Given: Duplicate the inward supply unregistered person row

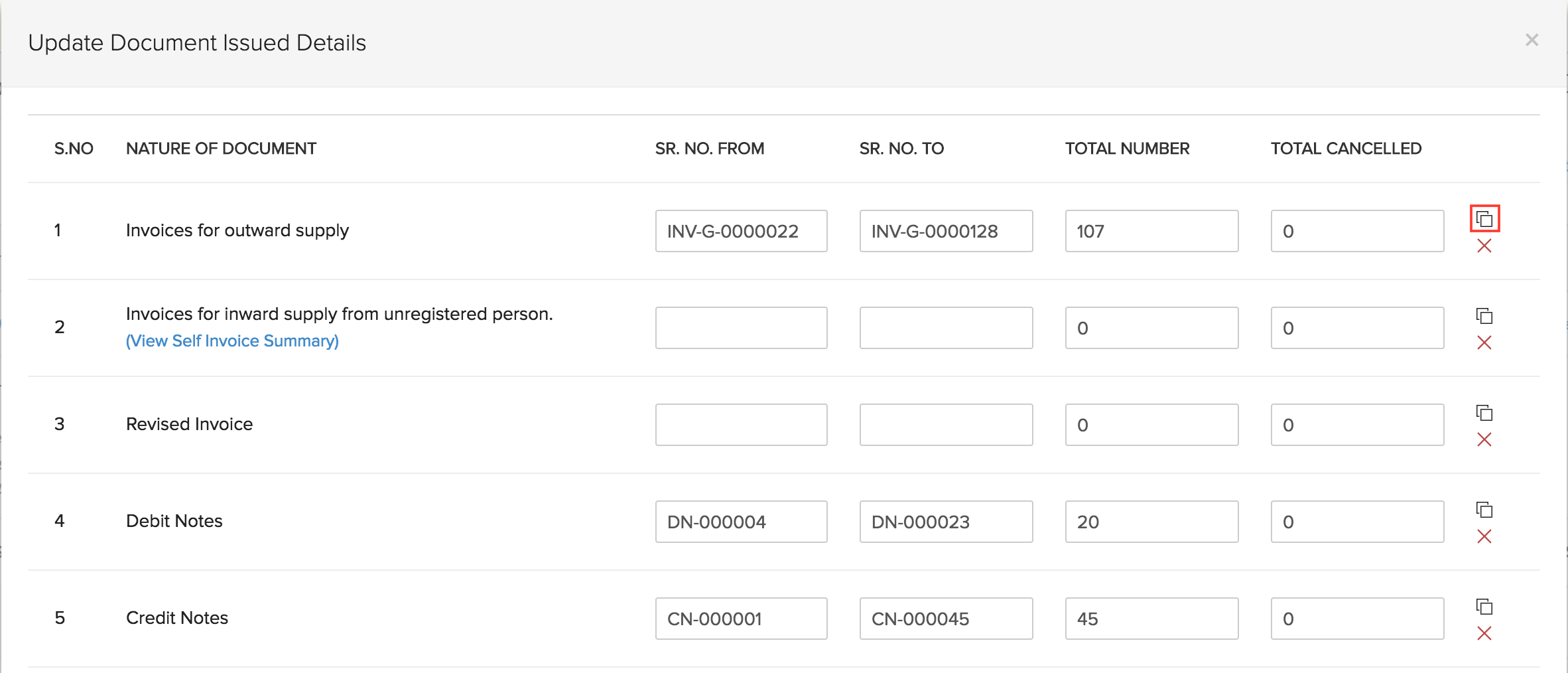Looking at the screenshot, I should click(1484, 316).
